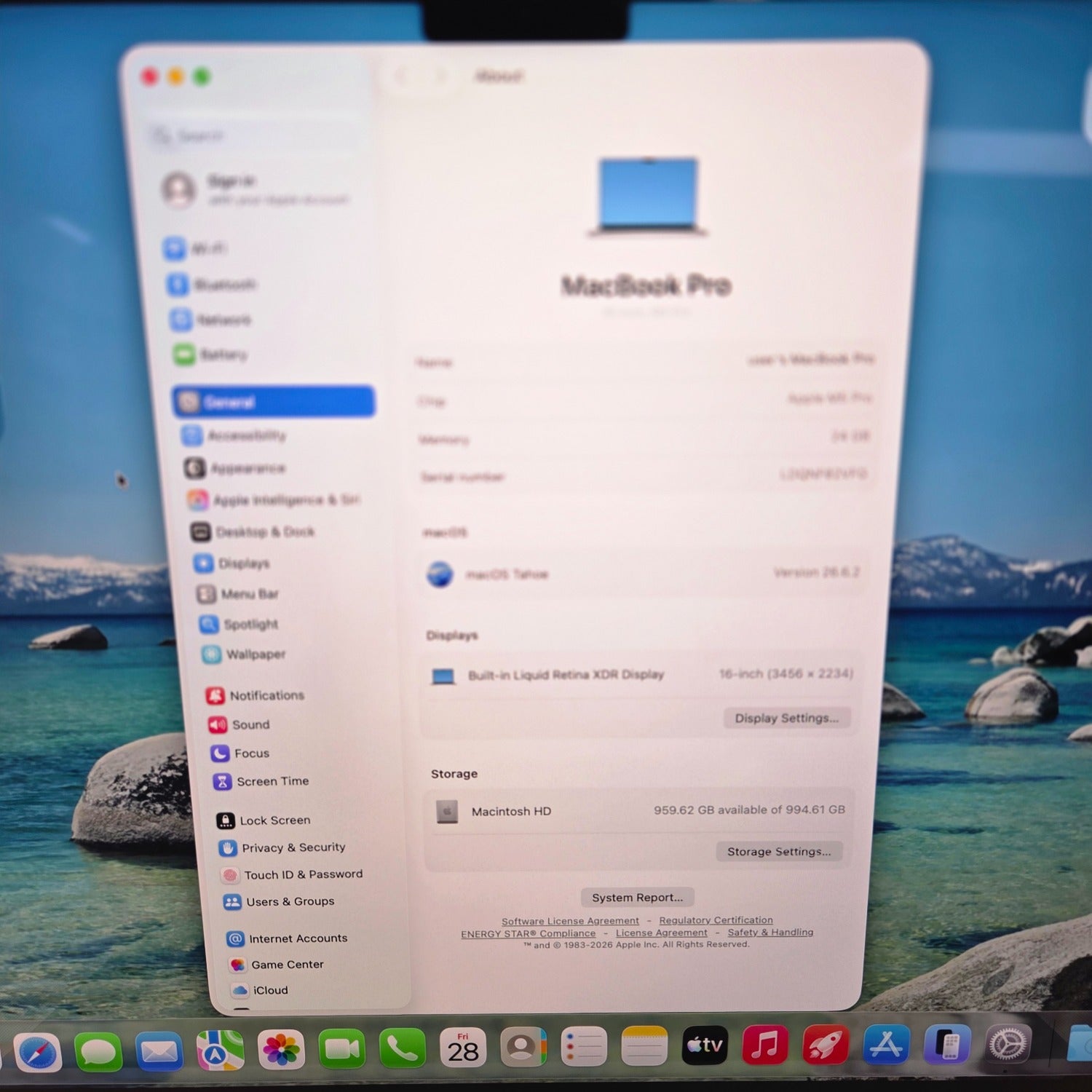Select Privacy & Security pane
The height and width of the screenshot is (1092, 1092).
coord(282,847)
